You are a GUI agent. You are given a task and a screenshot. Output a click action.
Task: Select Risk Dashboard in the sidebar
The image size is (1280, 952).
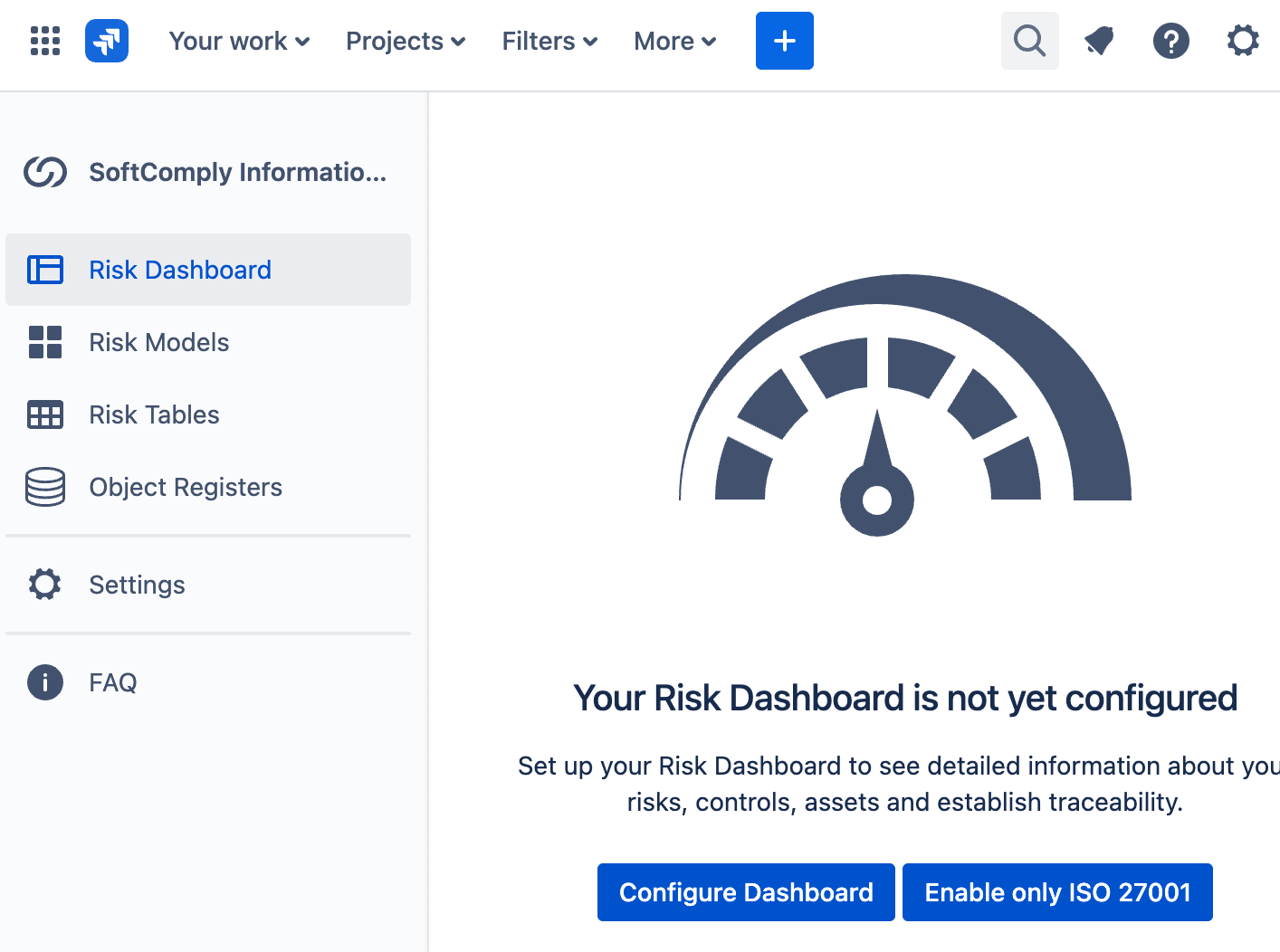[208, 270]
